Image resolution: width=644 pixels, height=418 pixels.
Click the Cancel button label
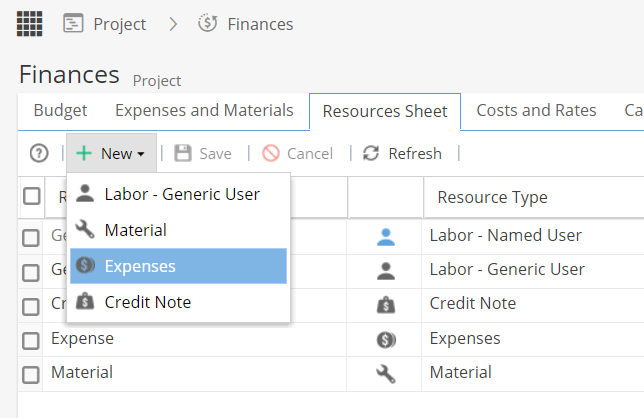(310, 154)
